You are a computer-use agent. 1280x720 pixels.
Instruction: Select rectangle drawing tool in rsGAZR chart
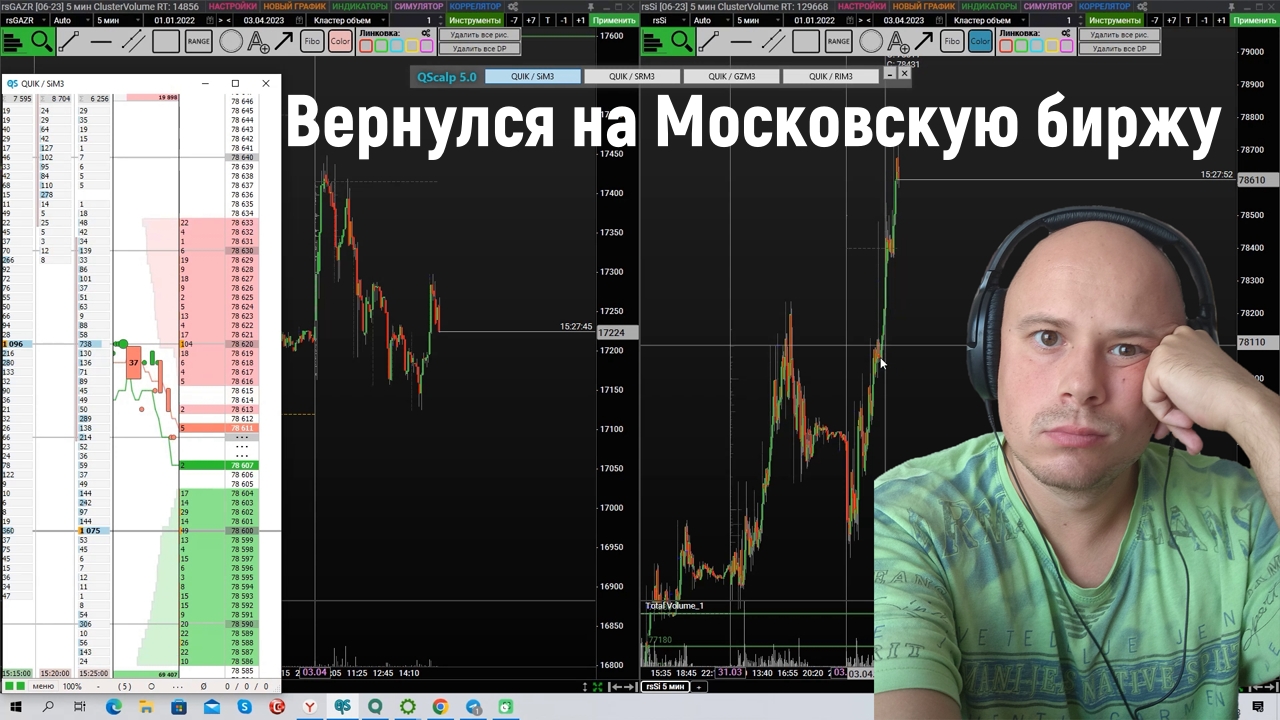[166, 41]
